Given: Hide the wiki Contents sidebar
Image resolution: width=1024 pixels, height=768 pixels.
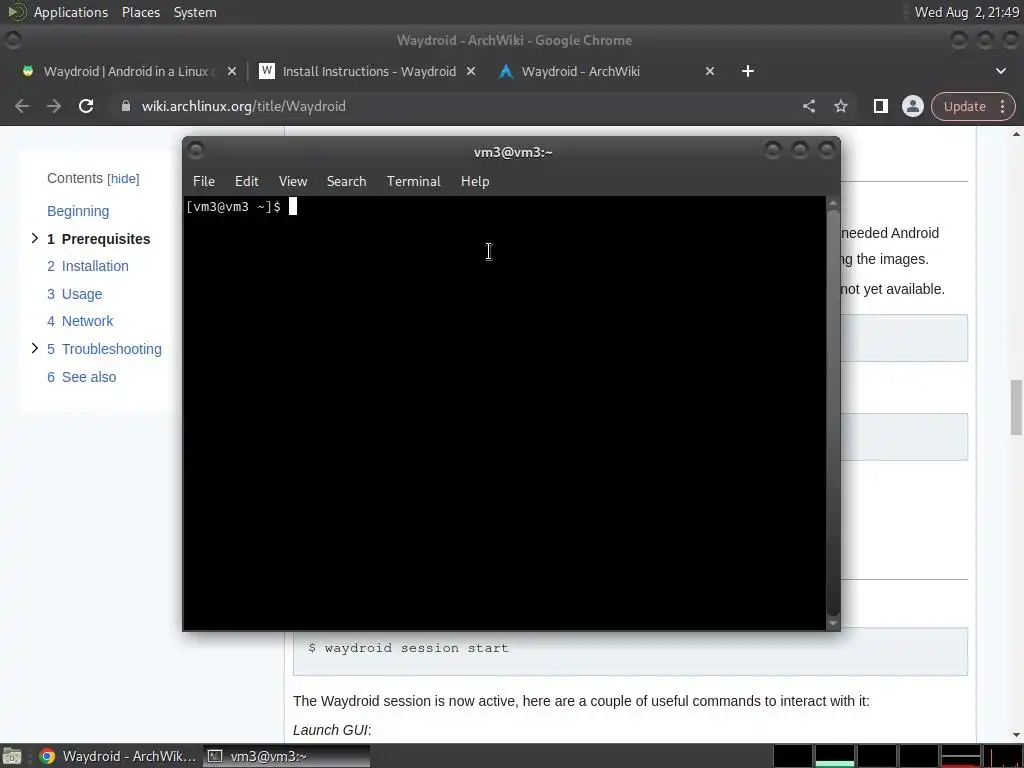Looking at the screenshot, I should (x=123, y=179).
